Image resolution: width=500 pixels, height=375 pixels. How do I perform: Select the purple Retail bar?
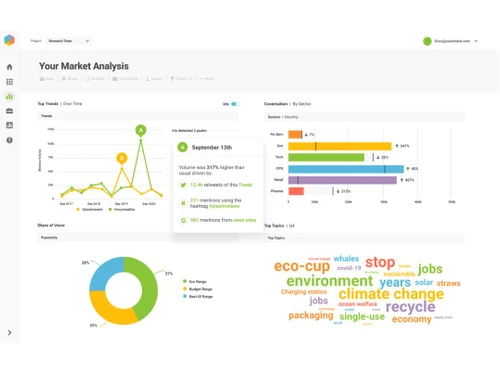tap(342, 180)
